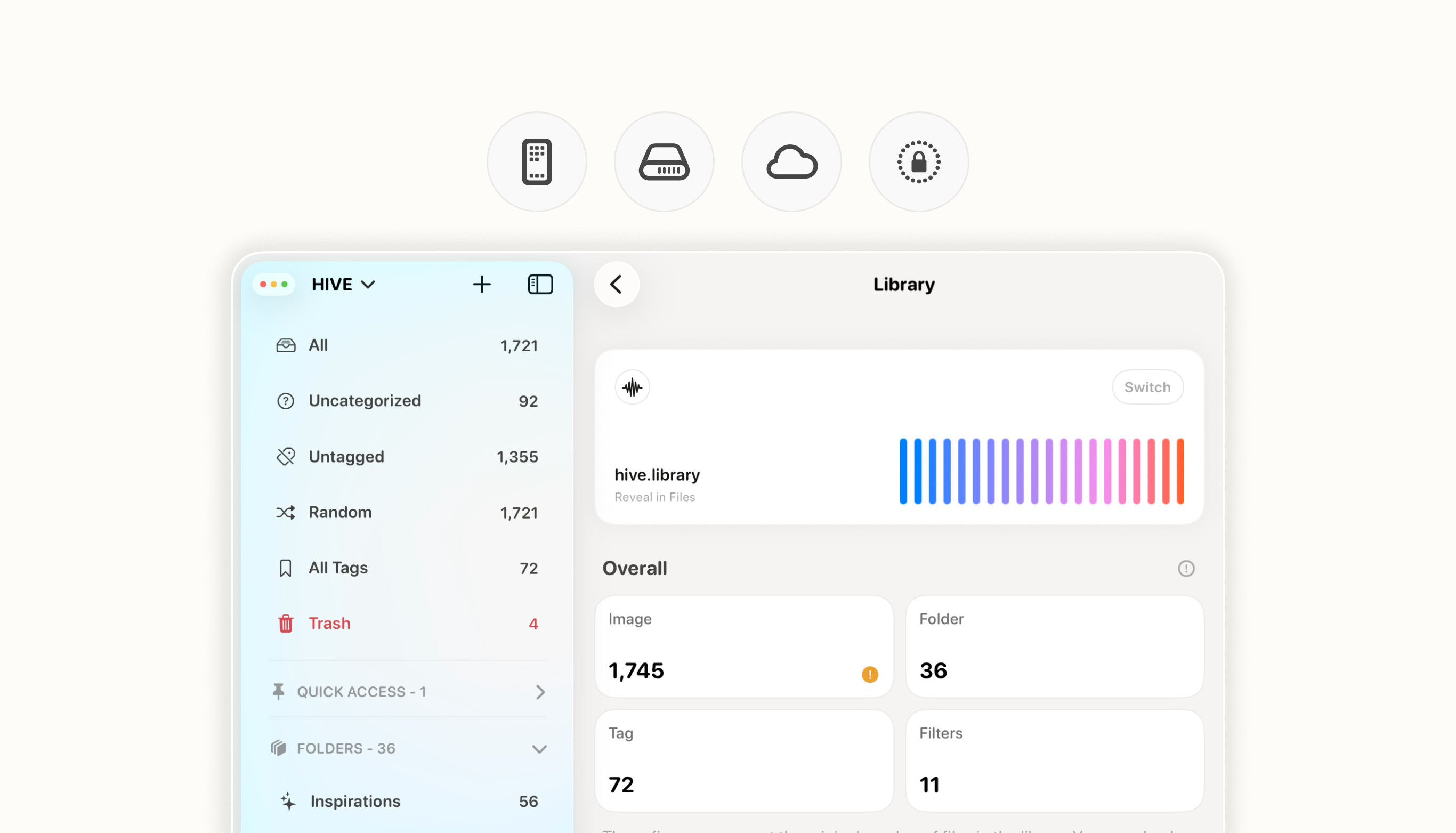
Task: Open the Random list
Action: (407, 512)
